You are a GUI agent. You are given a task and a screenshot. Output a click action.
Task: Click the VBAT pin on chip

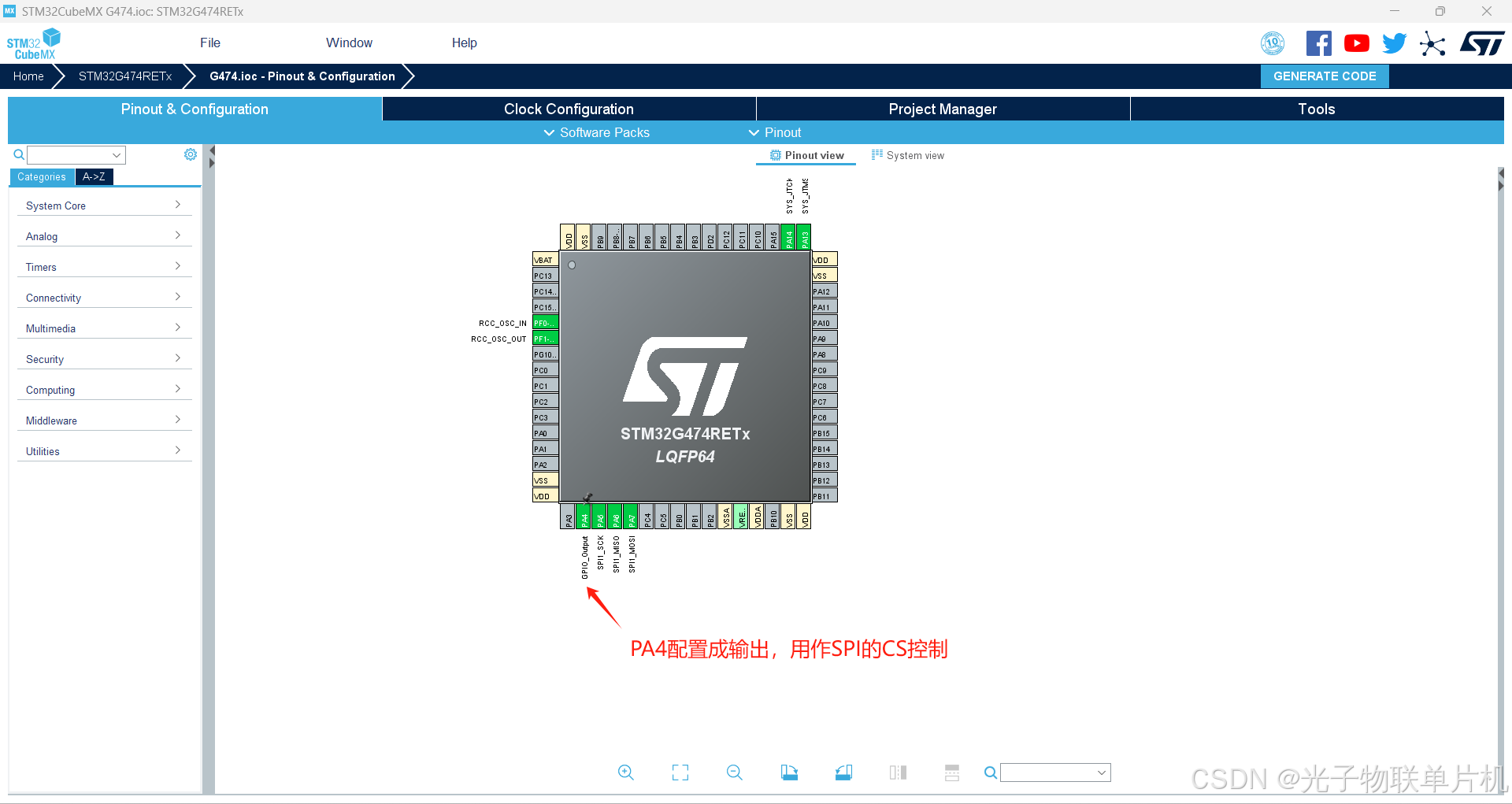pyautogui.click(x=546, y=260)
